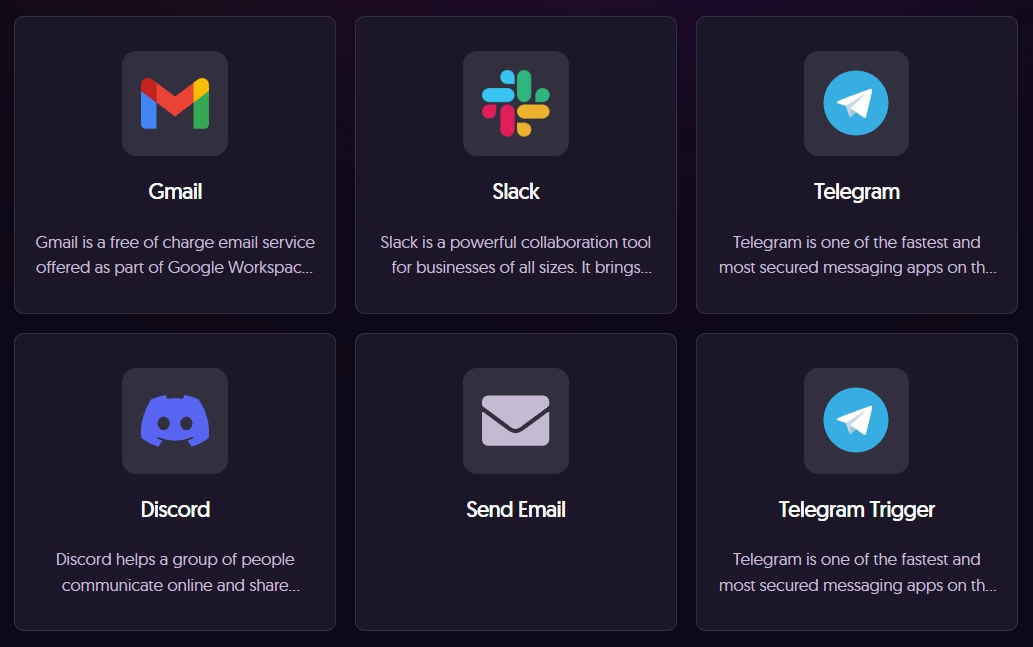This screenshot has width=1033, height=647.
Task: Open the Gmail title link
Action: click(175, 191)
